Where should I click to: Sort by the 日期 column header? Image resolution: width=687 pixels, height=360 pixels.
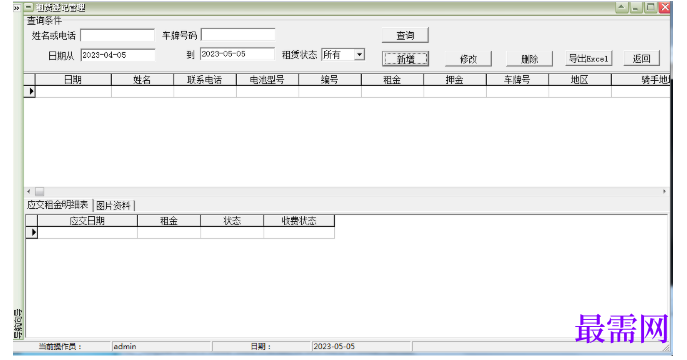tap(73, 80)
